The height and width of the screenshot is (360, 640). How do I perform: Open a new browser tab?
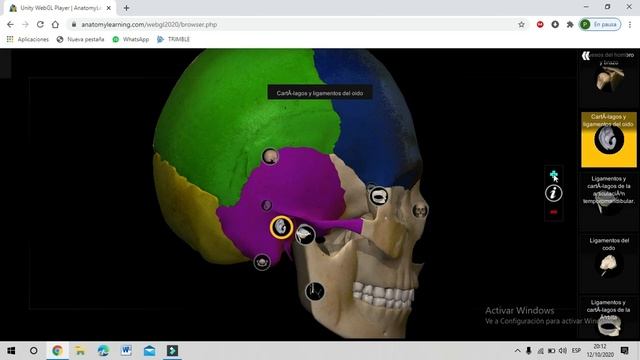pos(127,8)
